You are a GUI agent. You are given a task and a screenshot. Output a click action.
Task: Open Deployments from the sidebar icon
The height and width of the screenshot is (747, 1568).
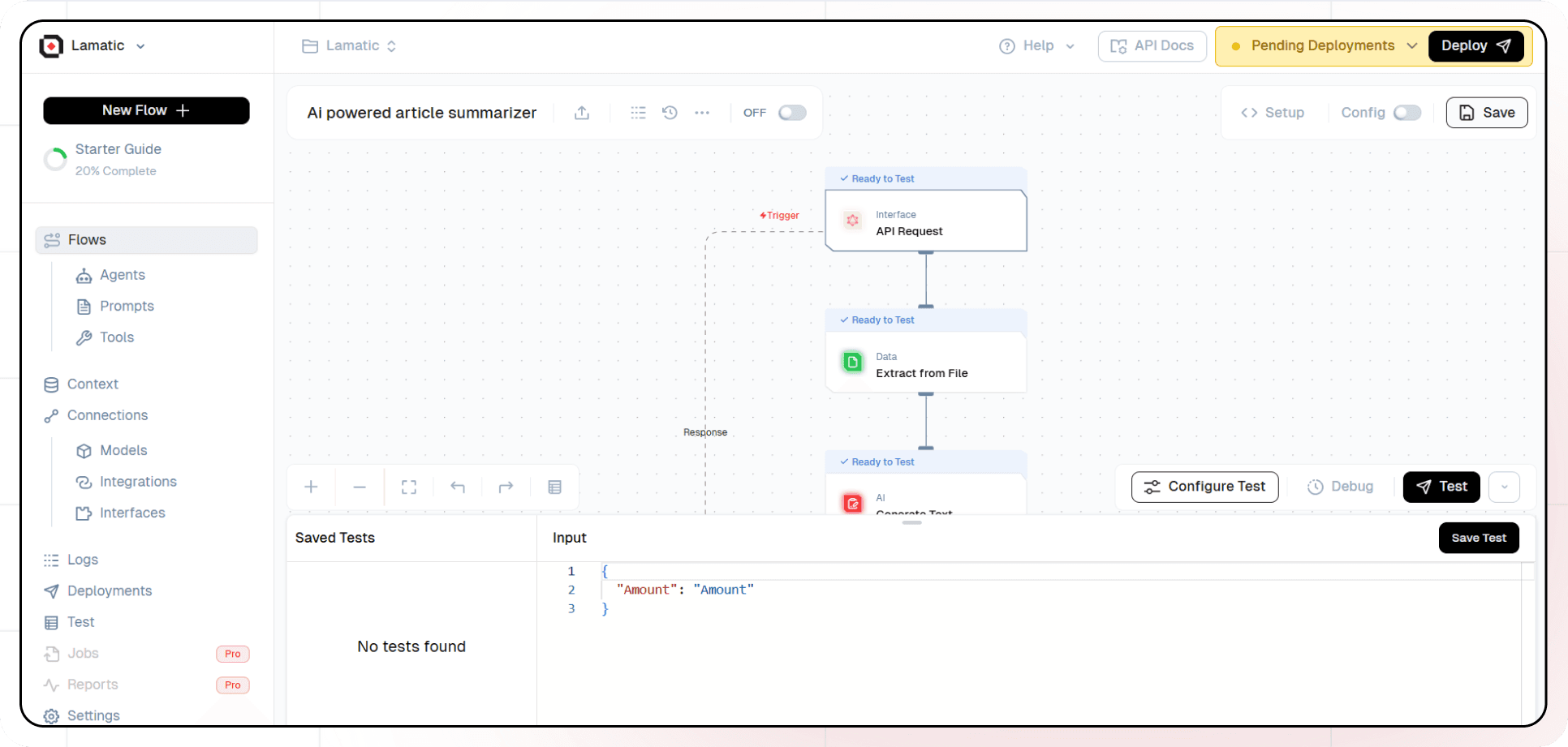pyautogui.click(x=52, y=590)
